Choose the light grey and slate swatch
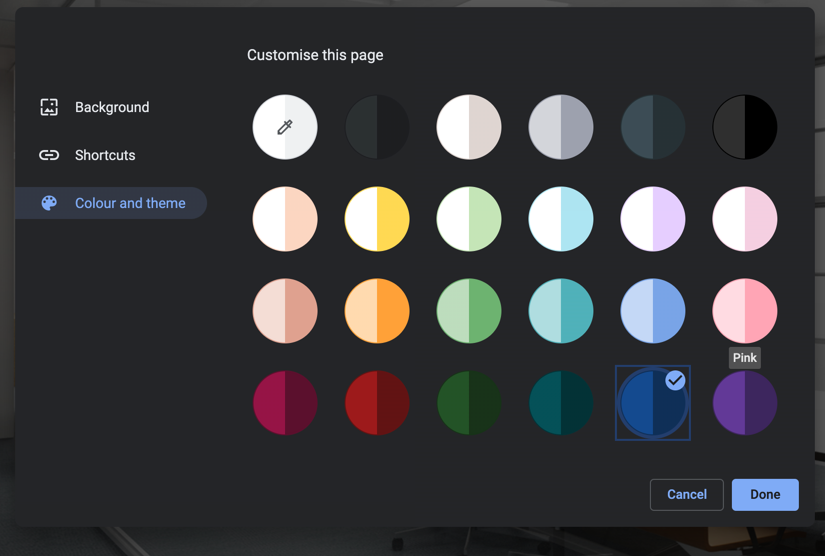The height and width of the screenshot is (556, 825). [561, 127]
